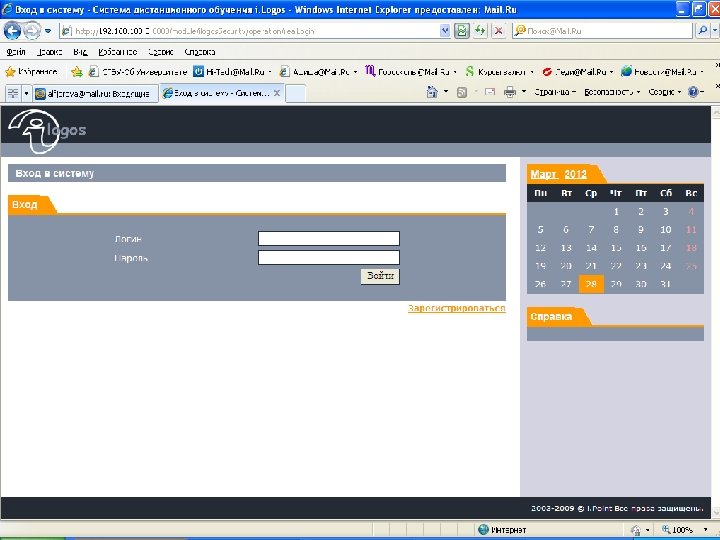The height and width of the screenshot is (540, 720).
Task: Click the Mail.Ru search box
Action: point(602,31)
